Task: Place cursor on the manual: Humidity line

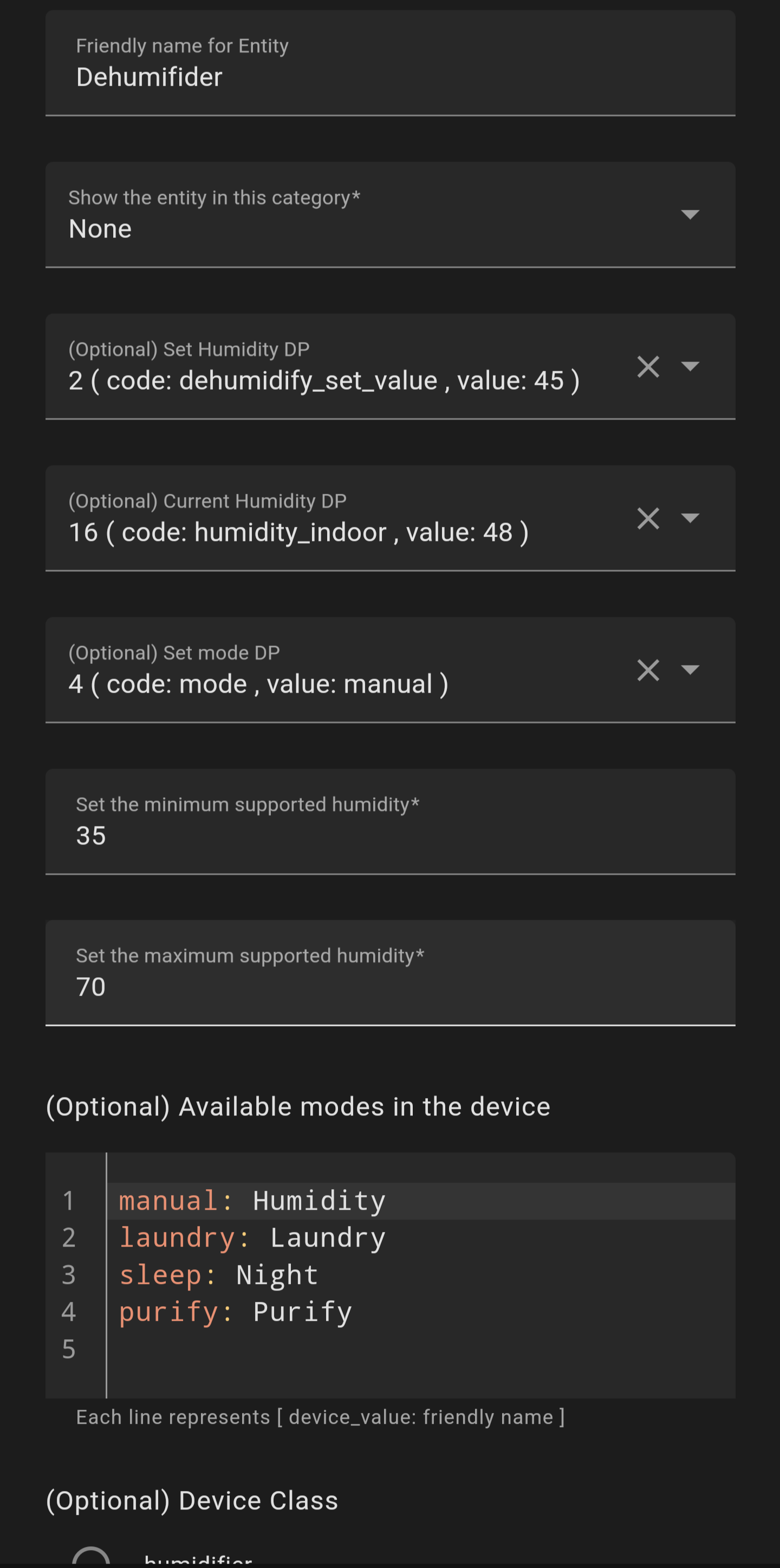Action: click(x=252, y=1201)
